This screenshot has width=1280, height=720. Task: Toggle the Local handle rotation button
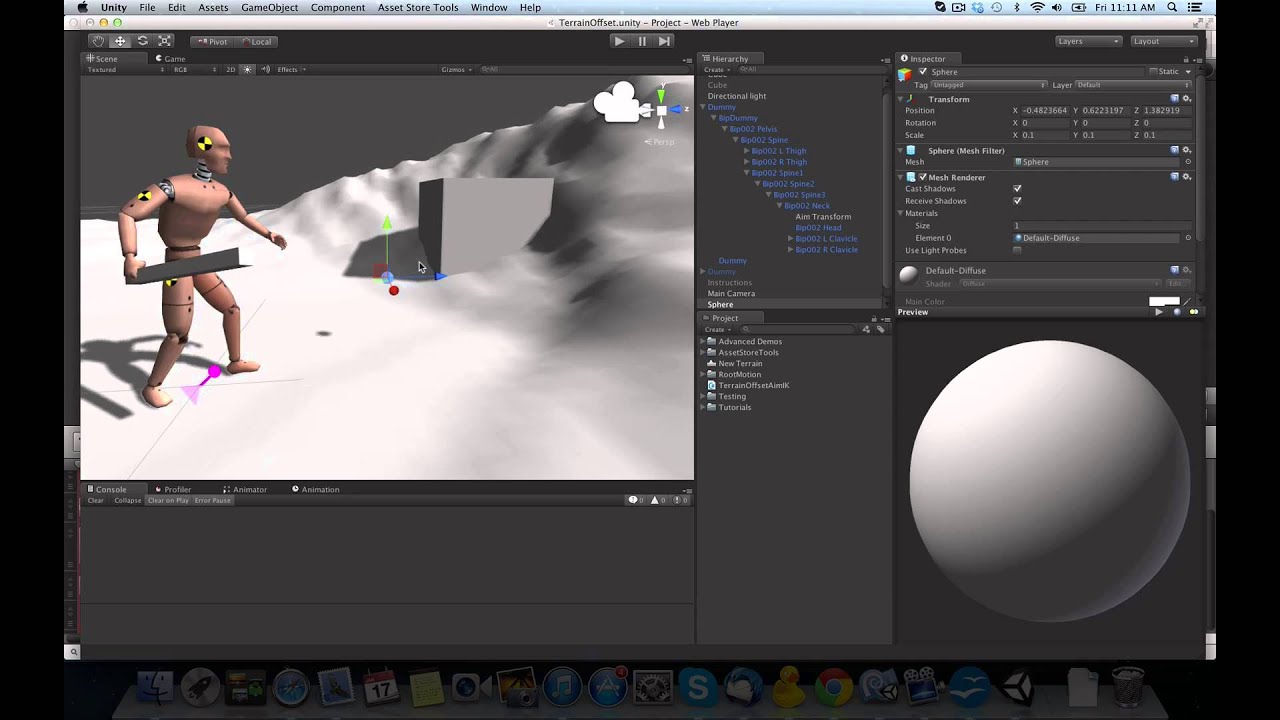point(257,41)
